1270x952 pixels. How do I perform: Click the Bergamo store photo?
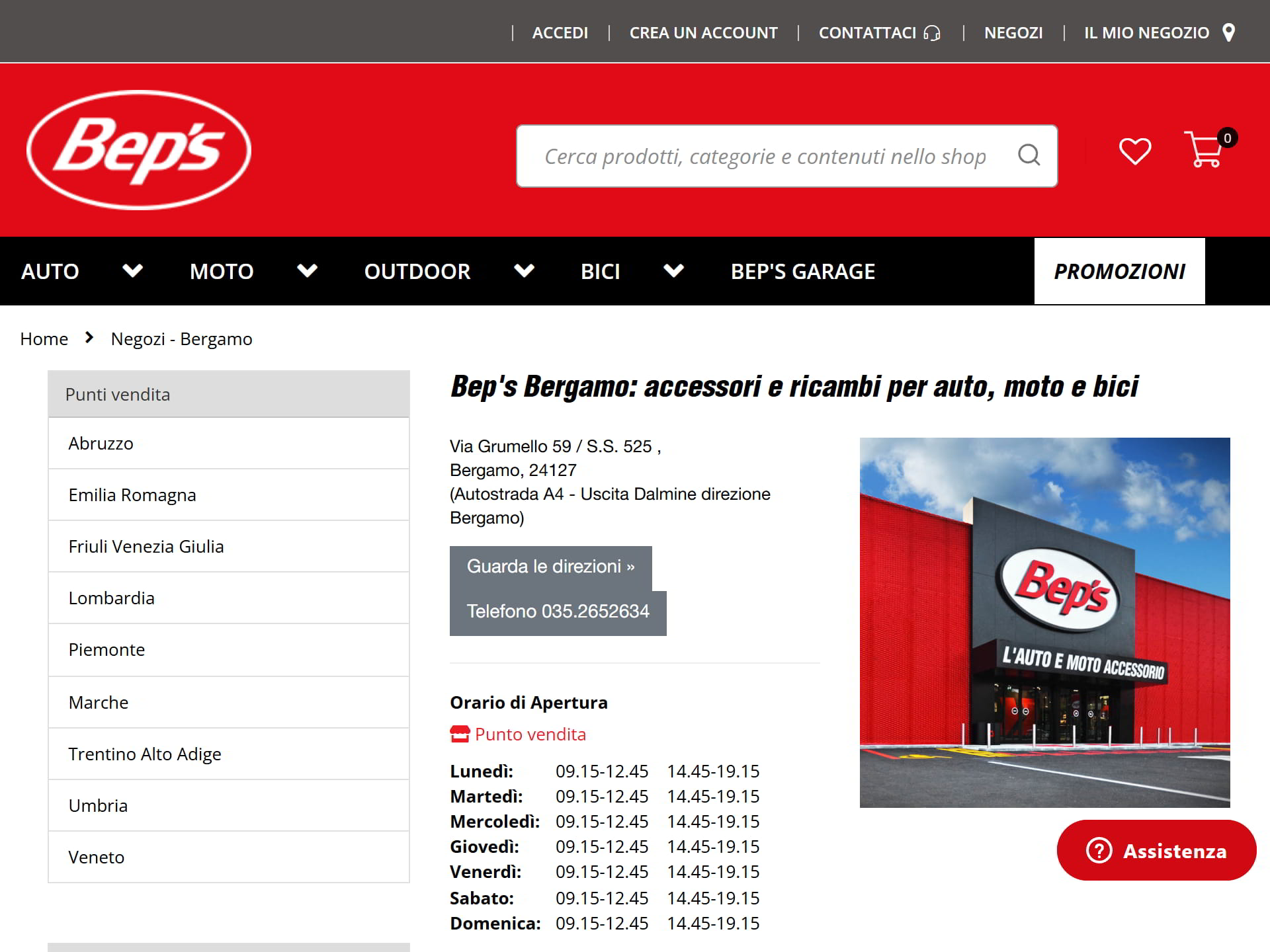[1045, 622]
